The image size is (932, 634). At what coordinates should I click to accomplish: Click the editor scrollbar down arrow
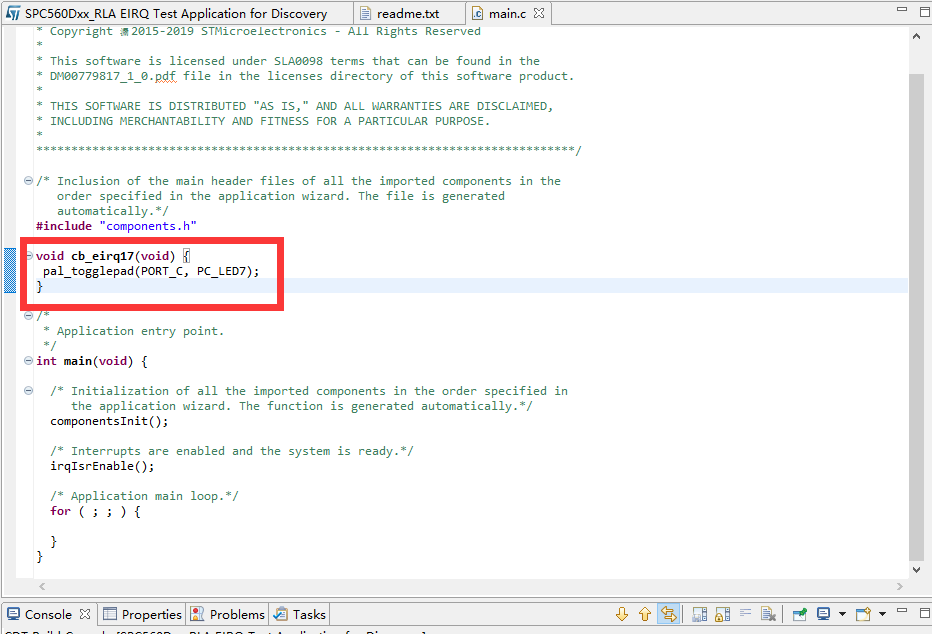tap(917, 570)
